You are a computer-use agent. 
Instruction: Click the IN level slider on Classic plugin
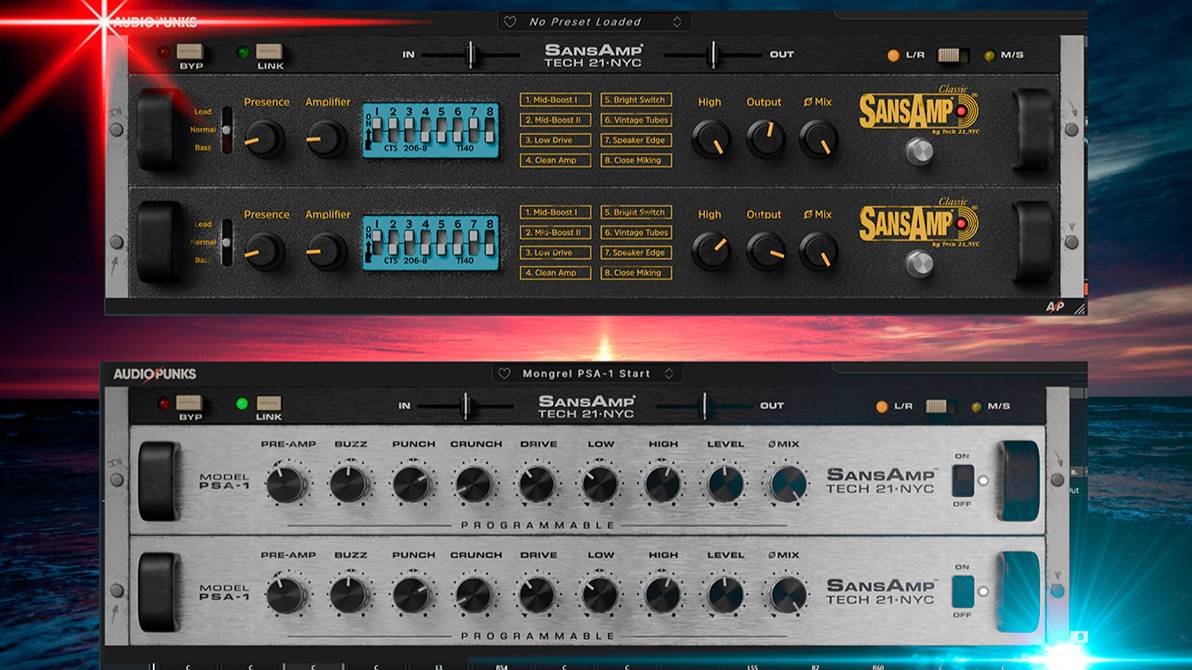click(x=471, y=55)
